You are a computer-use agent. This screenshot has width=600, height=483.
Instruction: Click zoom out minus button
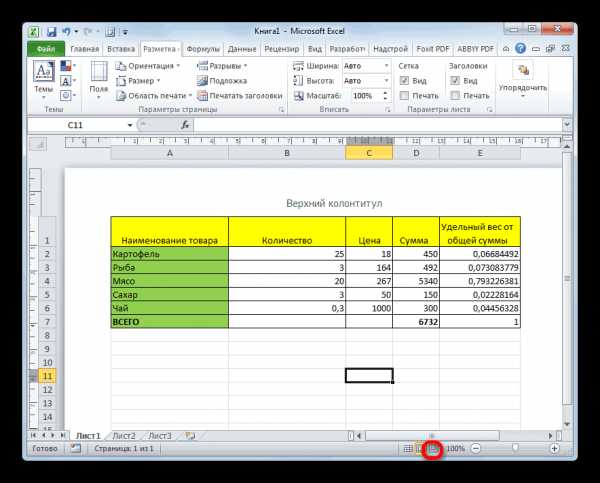[x=476, y=448]
